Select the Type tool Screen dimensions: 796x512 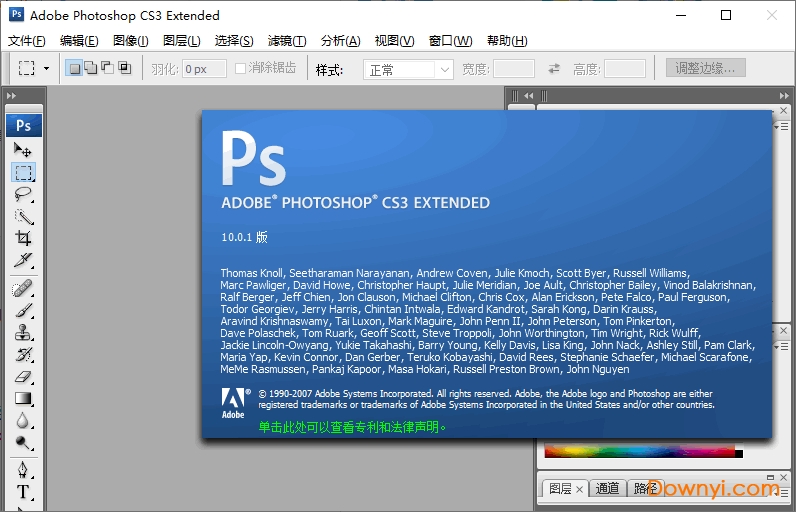pyautogui.click(x=23, y=492)
